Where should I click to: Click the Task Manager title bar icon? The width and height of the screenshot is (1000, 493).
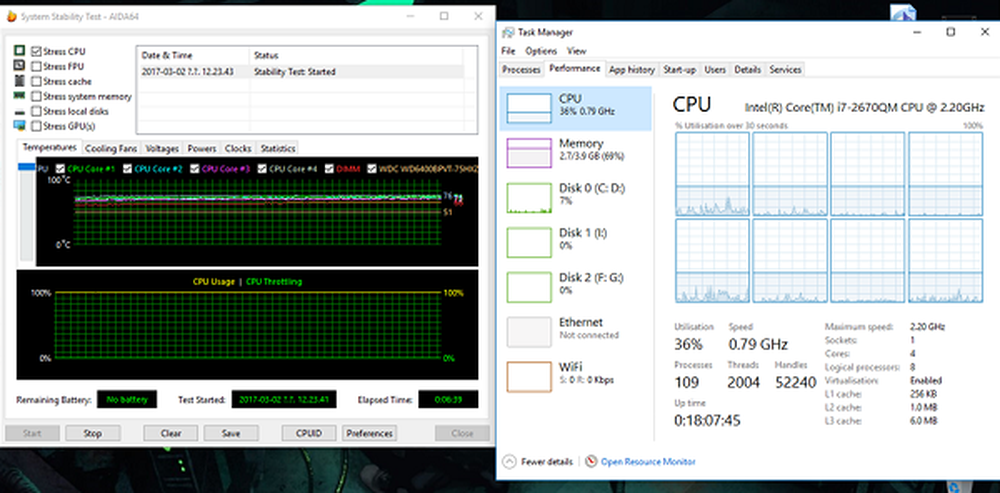[508, 33]
